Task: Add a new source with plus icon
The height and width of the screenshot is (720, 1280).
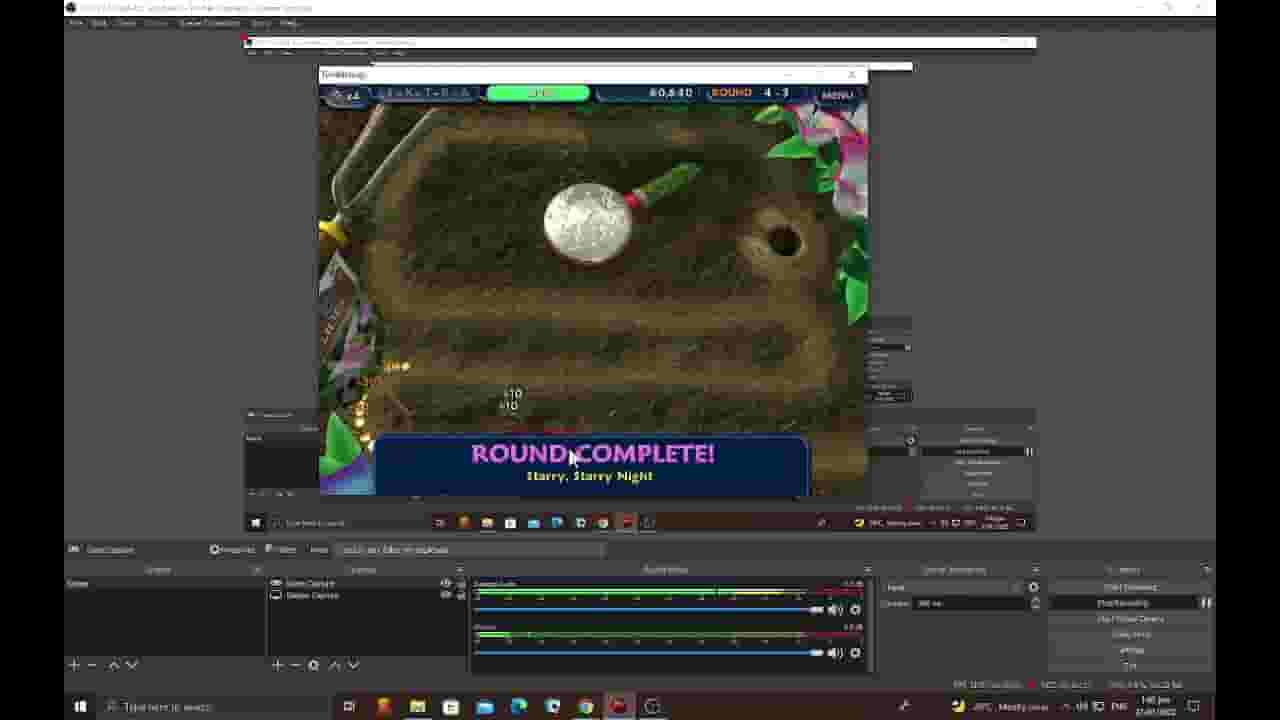Action: point(278,665)
